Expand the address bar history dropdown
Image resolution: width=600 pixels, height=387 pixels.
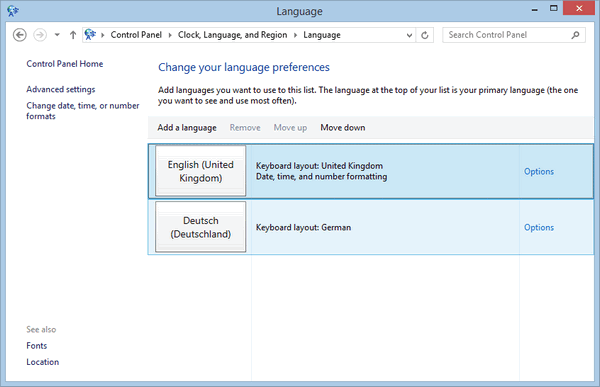(409, 35)
